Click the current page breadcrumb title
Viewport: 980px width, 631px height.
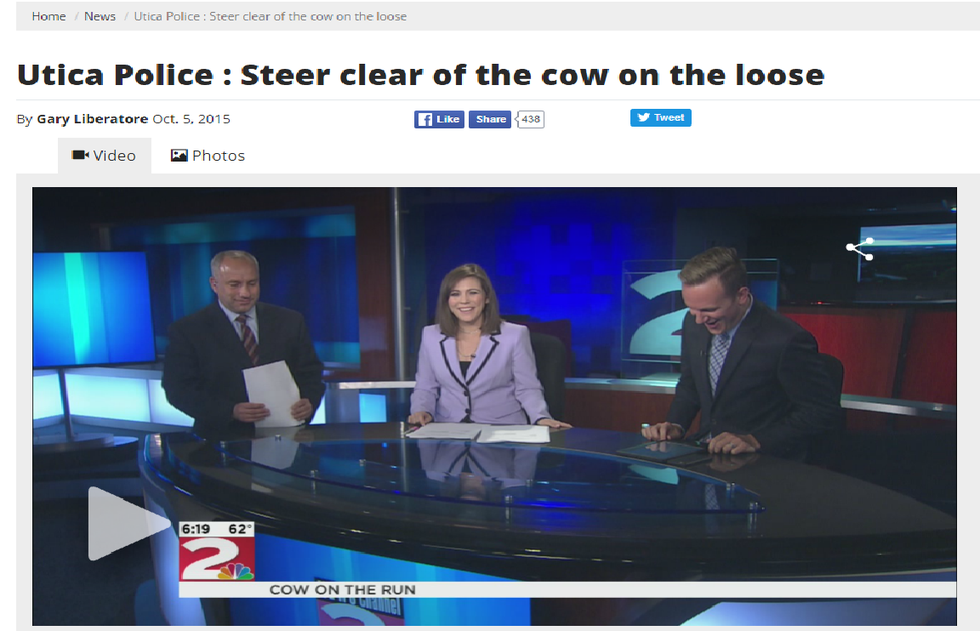pos(270,16)
